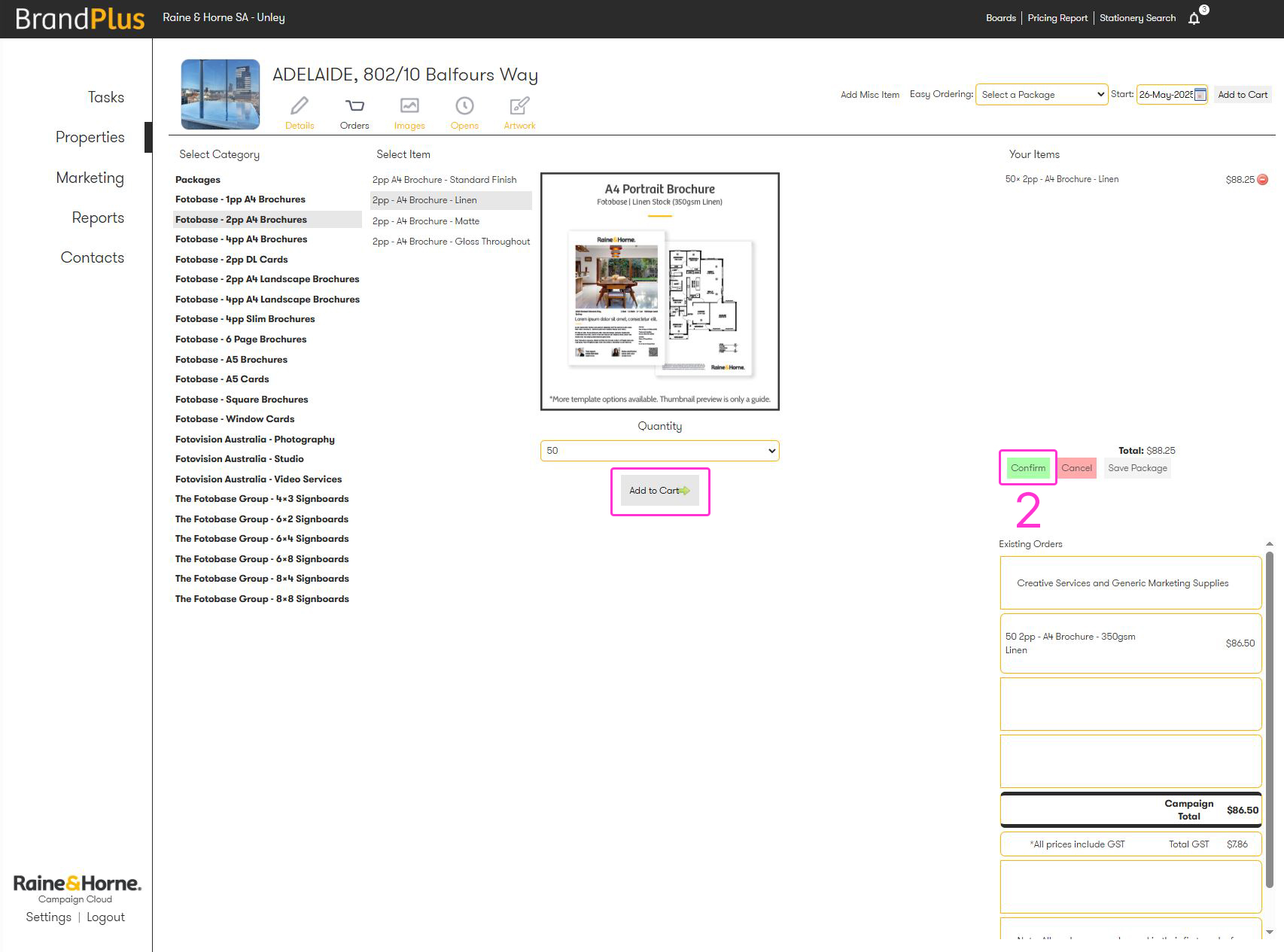Open the Boards link in top bar
This screenshot has height=952, width=1284.
tap(1001, 18)
